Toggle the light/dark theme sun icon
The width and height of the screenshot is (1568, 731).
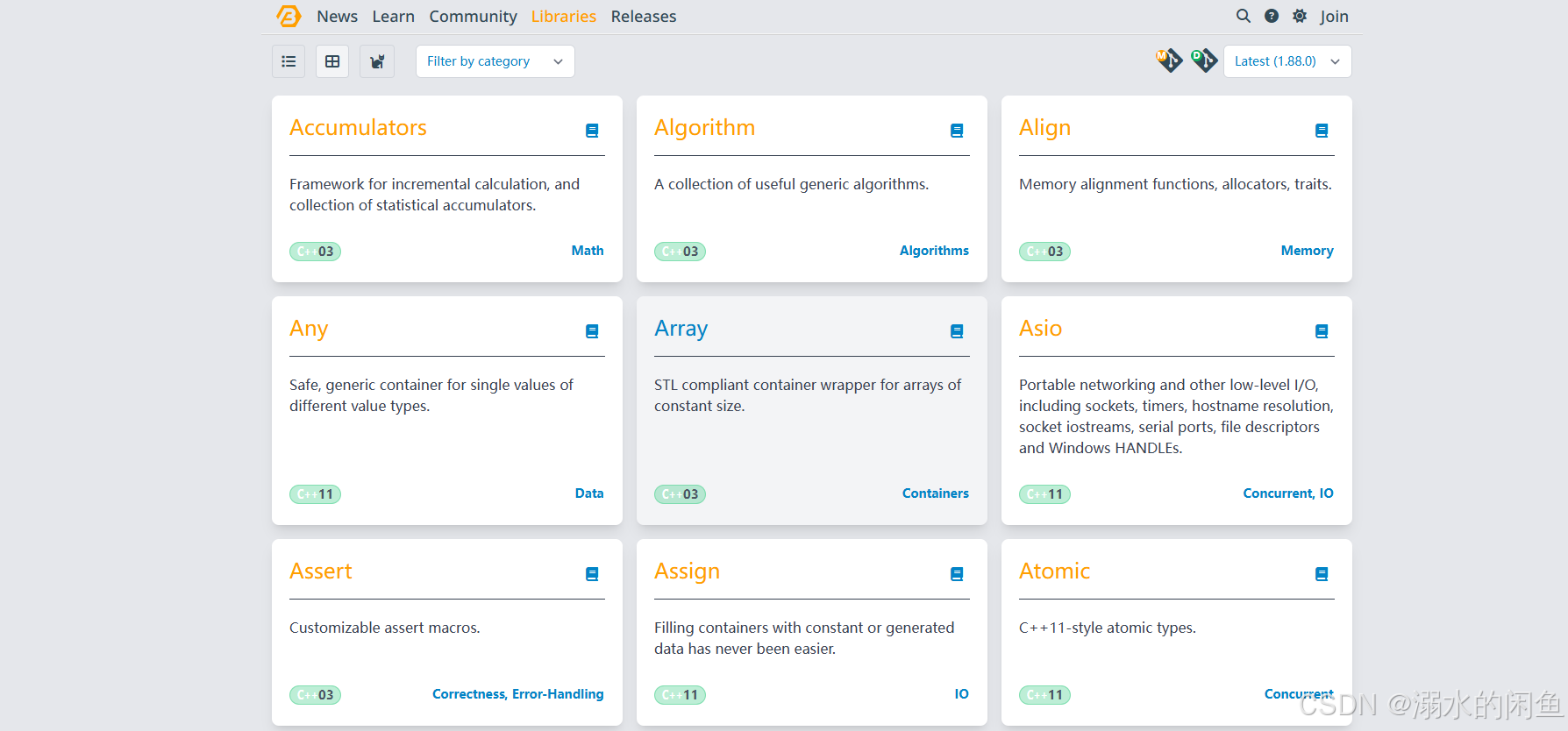[1300, 16]
